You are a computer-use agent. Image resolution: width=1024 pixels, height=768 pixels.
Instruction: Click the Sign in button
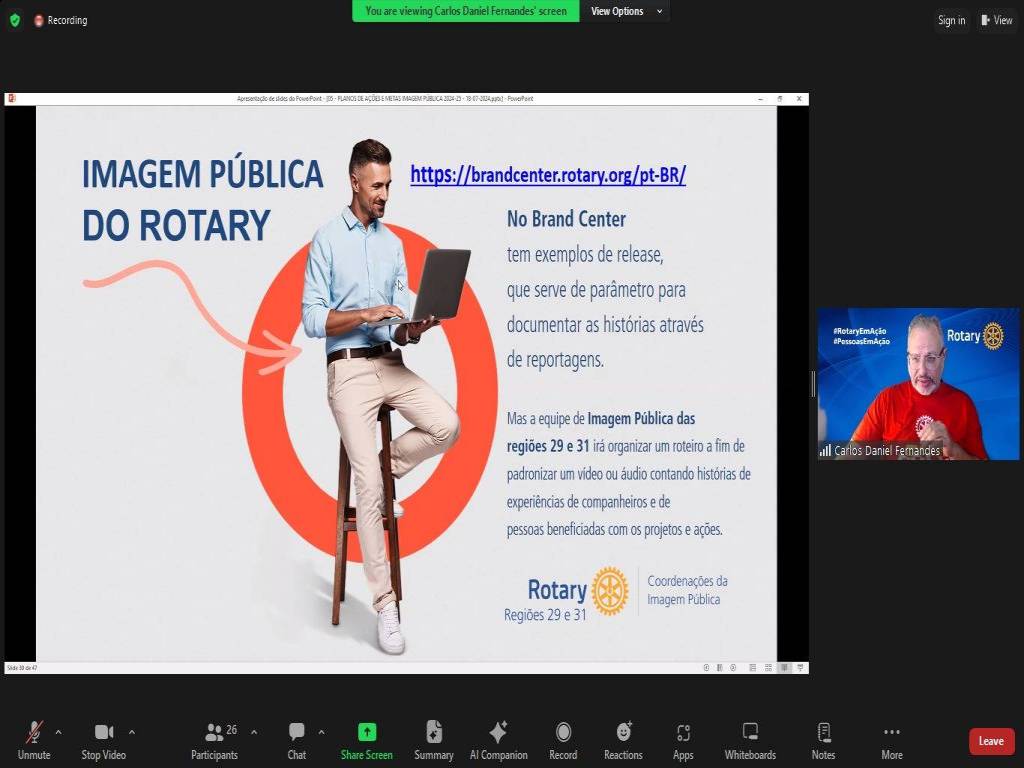pyautogui.click(x=951, y=20)
